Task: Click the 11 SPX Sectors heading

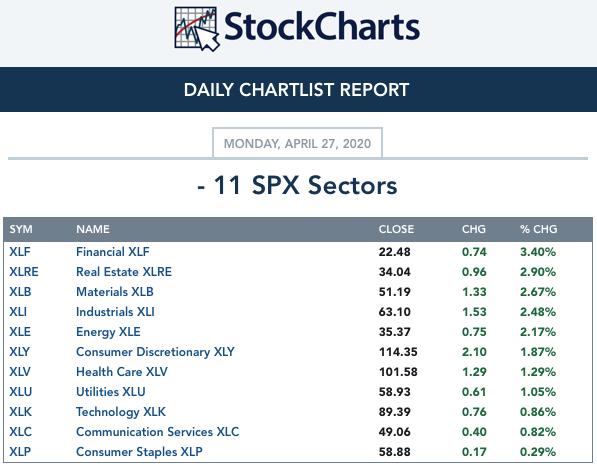Action: click(x=297, y=185)
